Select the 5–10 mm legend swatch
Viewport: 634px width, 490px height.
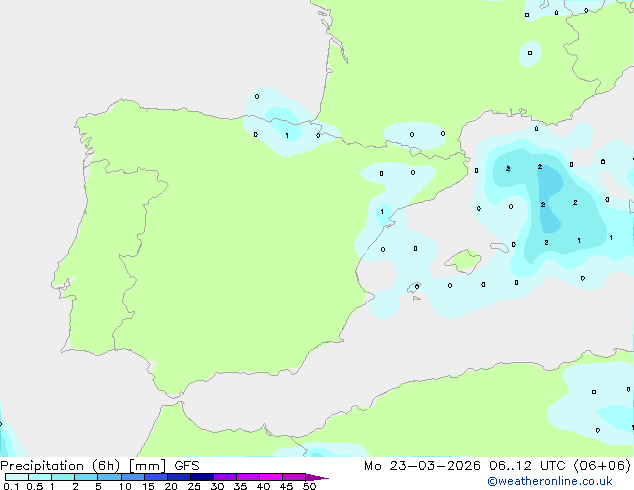(109, 477)
